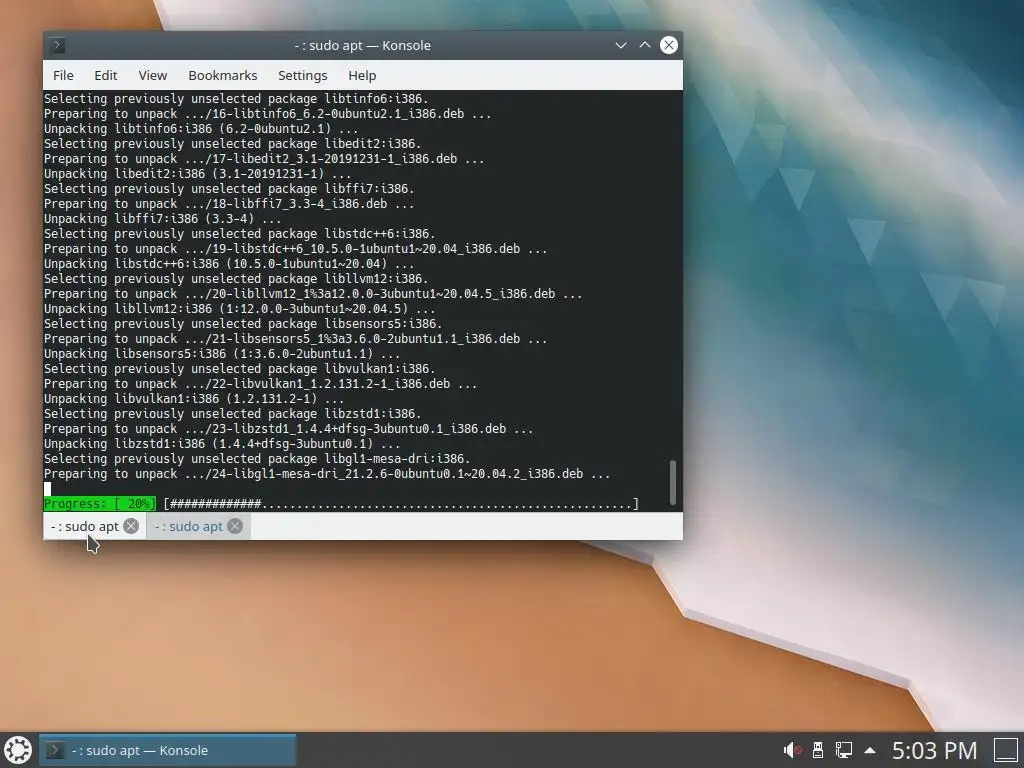Click the line 'Unpacking libsensors5:i386'

(x=222, y=354)
